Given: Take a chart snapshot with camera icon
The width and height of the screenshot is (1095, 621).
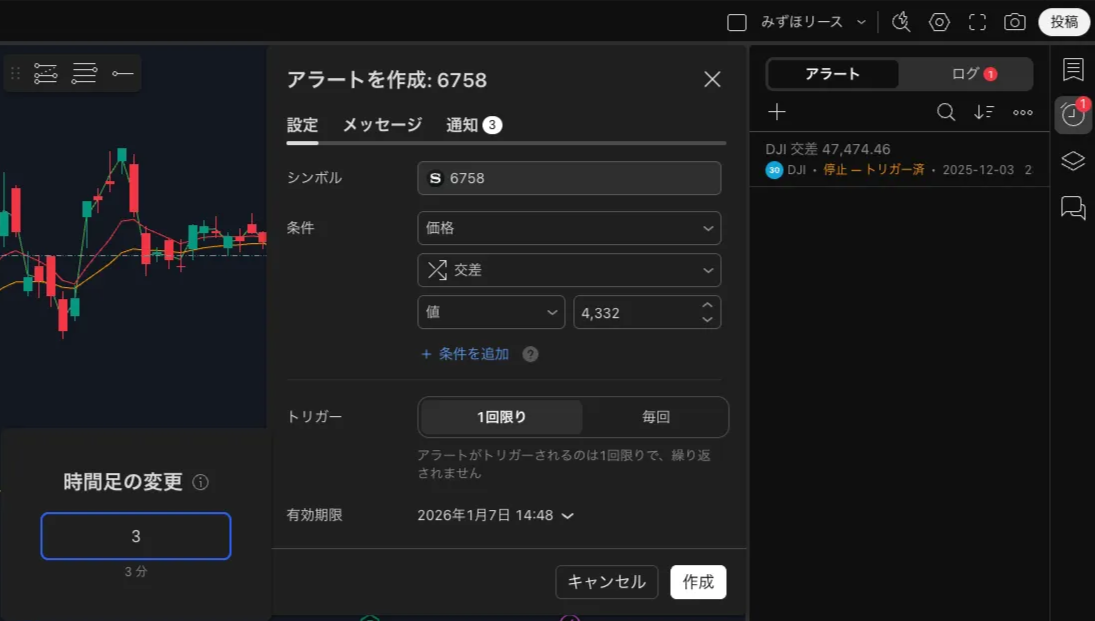Looking at the screenshot, I should point(1014,22).
